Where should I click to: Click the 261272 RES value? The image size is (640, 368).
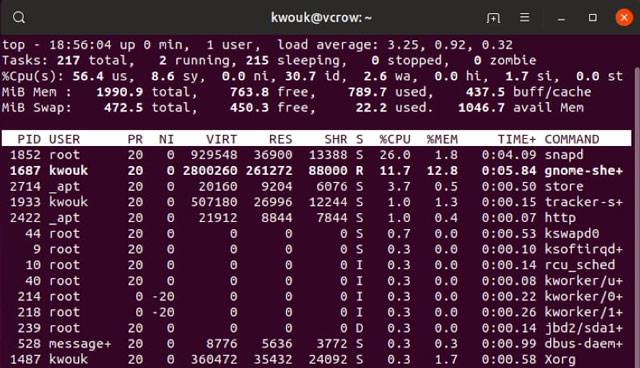pos(269,171)
